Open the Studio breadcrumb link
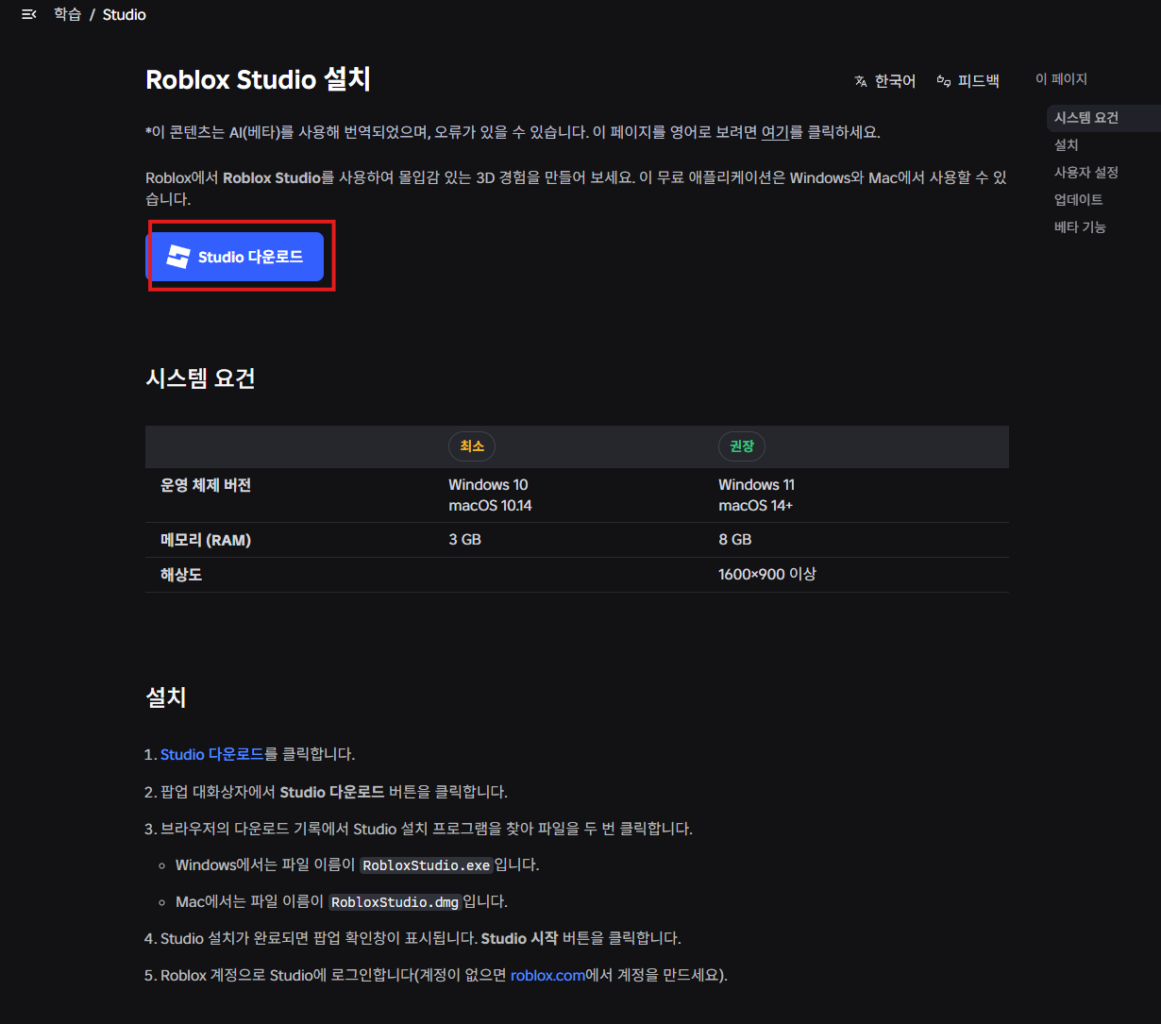The image size is (1161, 1024). pos(124,15)
